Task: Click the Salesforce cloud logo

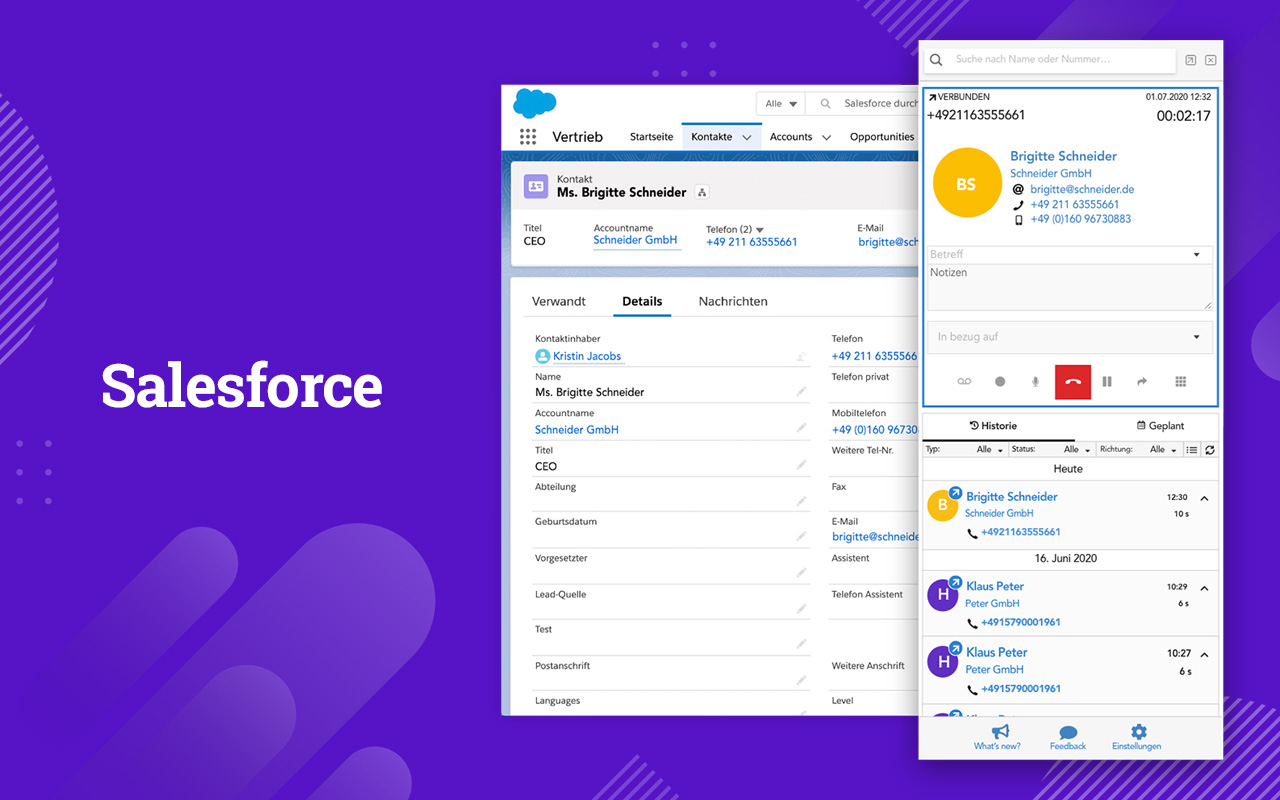Action: (535, 103)
